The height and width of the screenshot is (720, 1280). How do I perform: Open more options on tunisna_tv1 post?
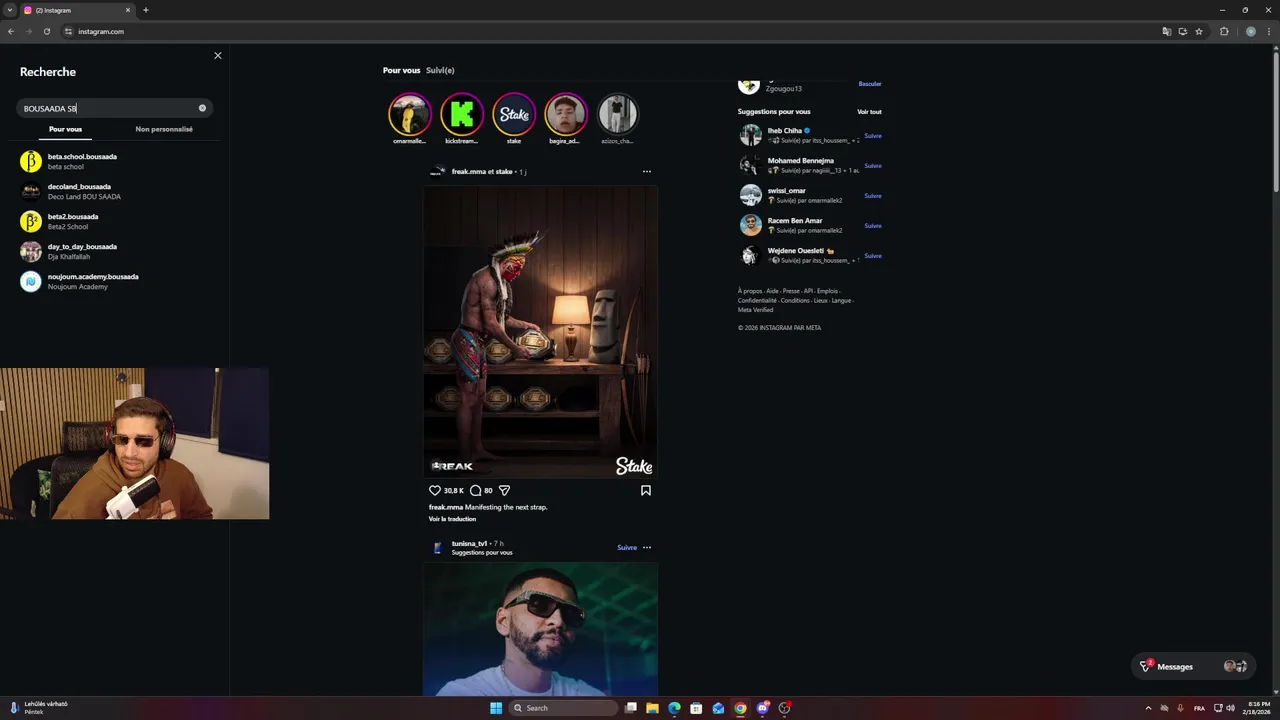(647, 548)
